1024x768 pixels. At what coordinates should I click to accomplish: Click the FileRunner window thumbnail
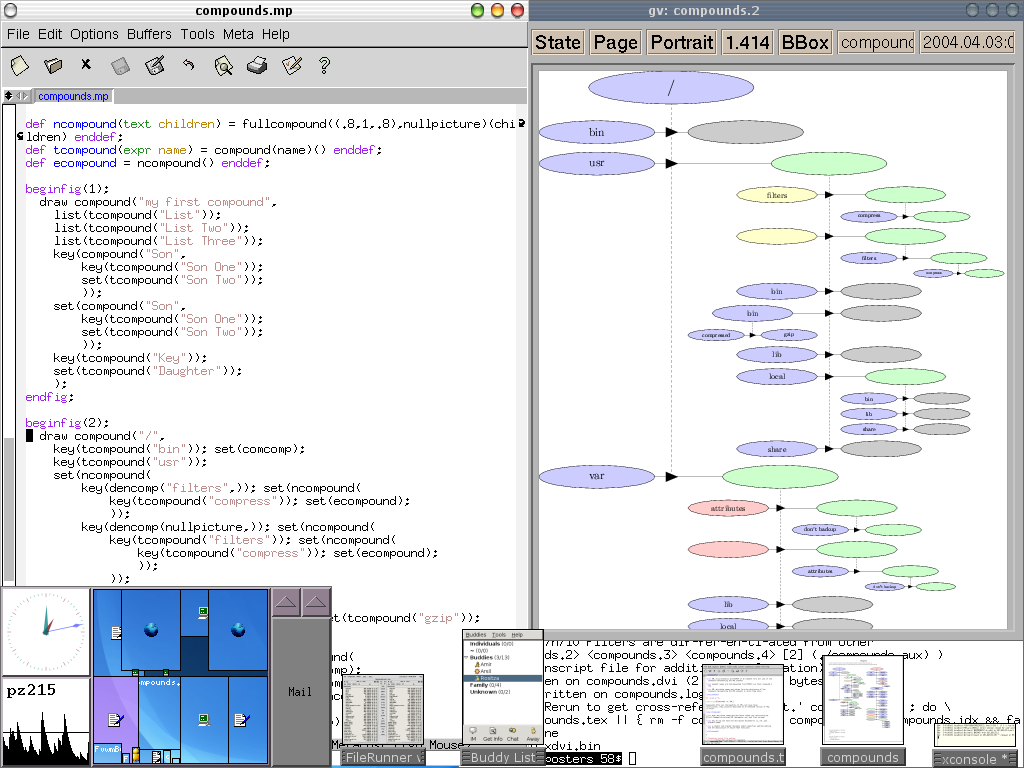(x=383, y=712)
